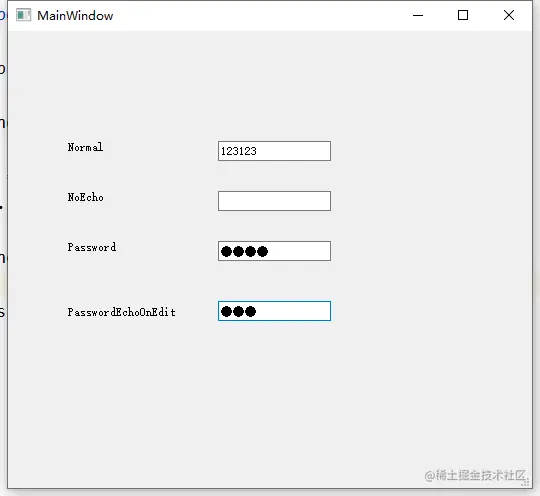Image resolution: width=540 pixels, height=496 pixels.
Task: Click the "NoEcho" label text
Action: click(x=85, y=197)
